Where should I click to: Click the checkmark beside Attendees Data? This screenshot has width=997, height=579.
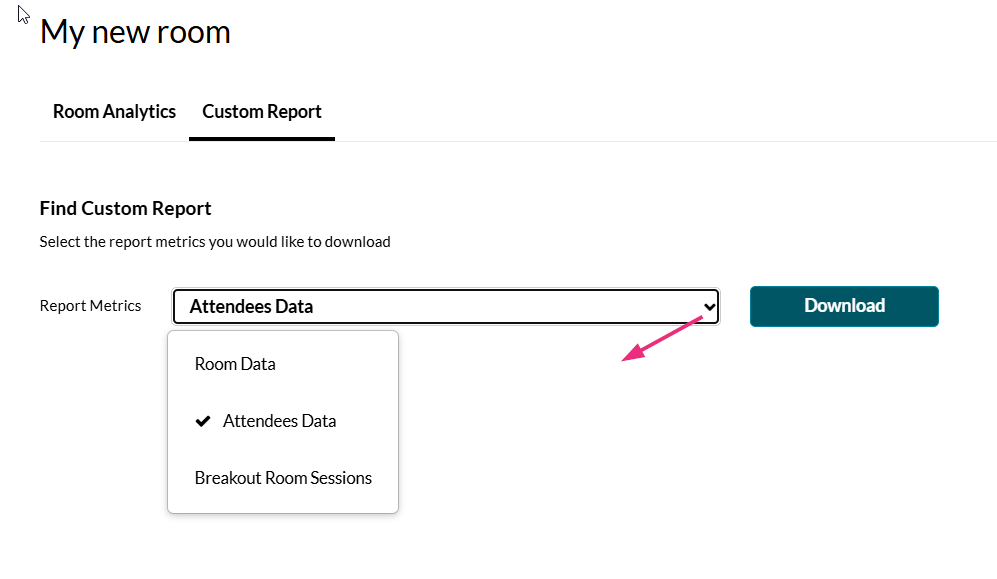(202, 421)
